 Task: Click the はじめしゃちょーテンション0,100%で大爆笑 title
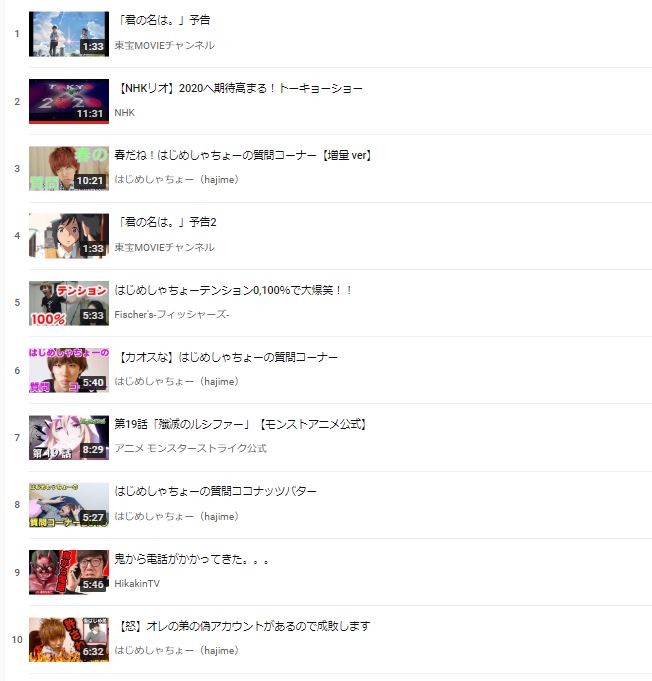pos(233,290)
